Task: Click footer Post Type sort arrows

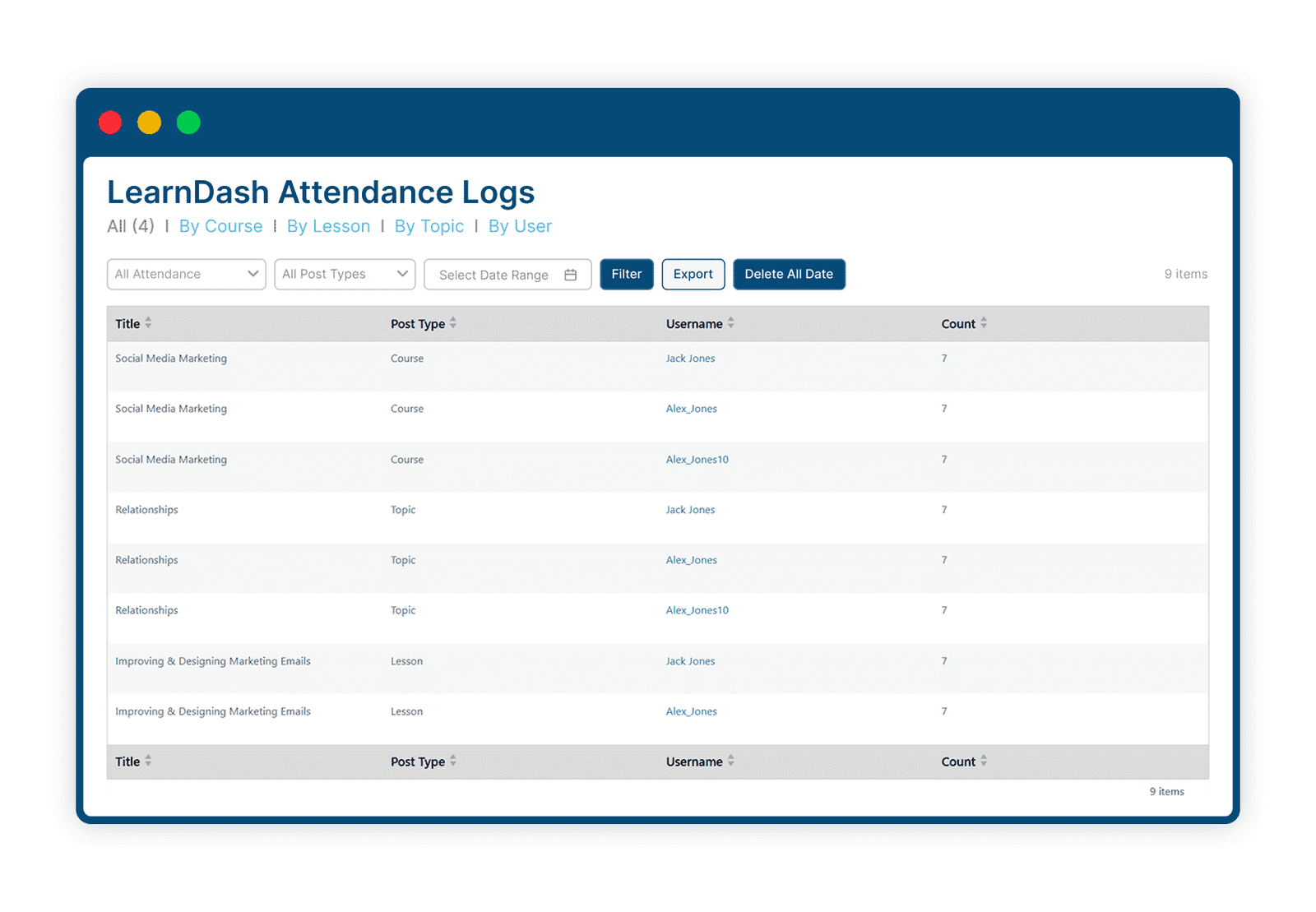Action: point(453,761)
